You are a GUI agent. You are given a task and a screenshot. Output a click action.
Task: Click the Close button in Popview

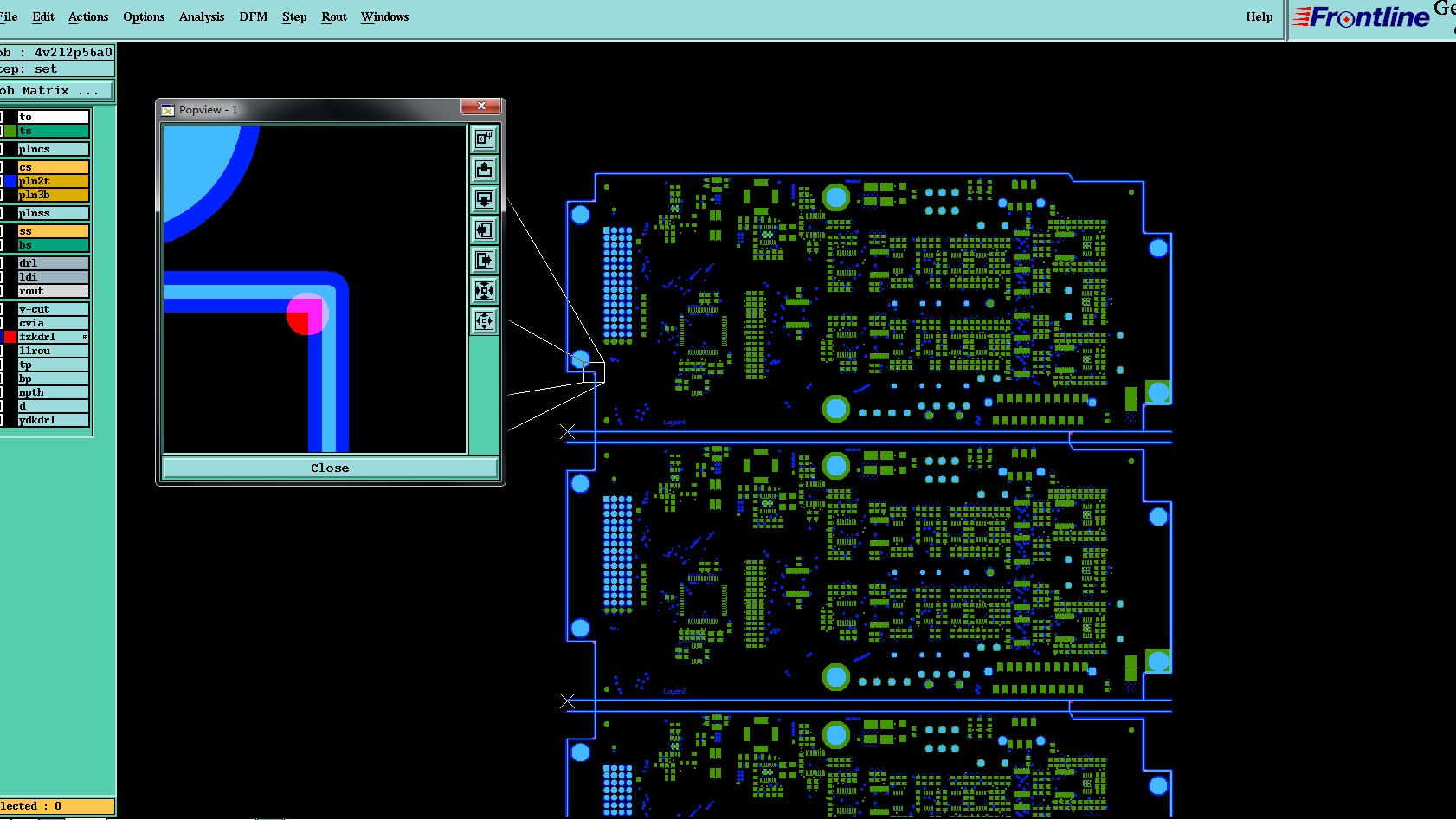pyautogui.click(x=330, y=468)
